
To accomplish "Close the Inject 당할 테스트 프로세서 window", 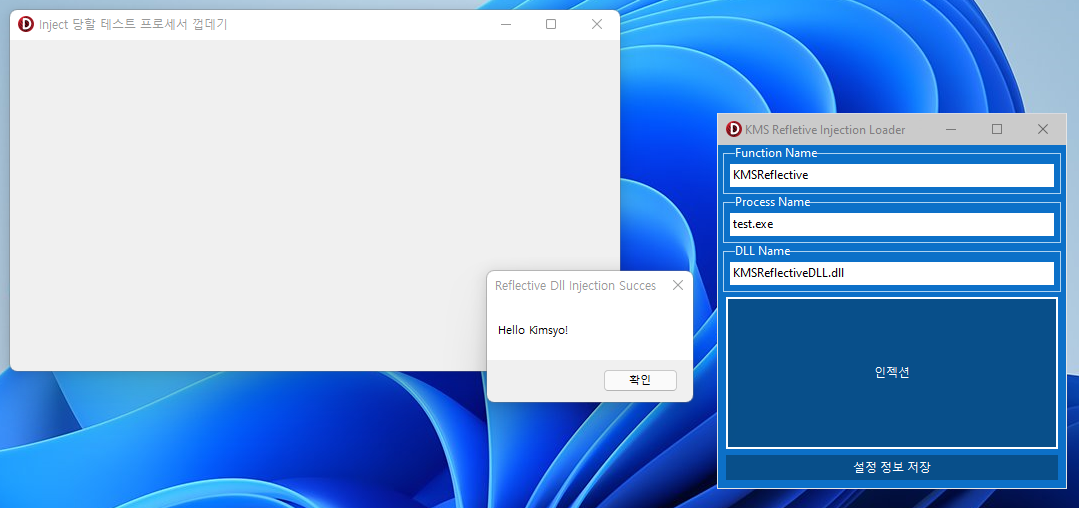I will coord(597,24).
